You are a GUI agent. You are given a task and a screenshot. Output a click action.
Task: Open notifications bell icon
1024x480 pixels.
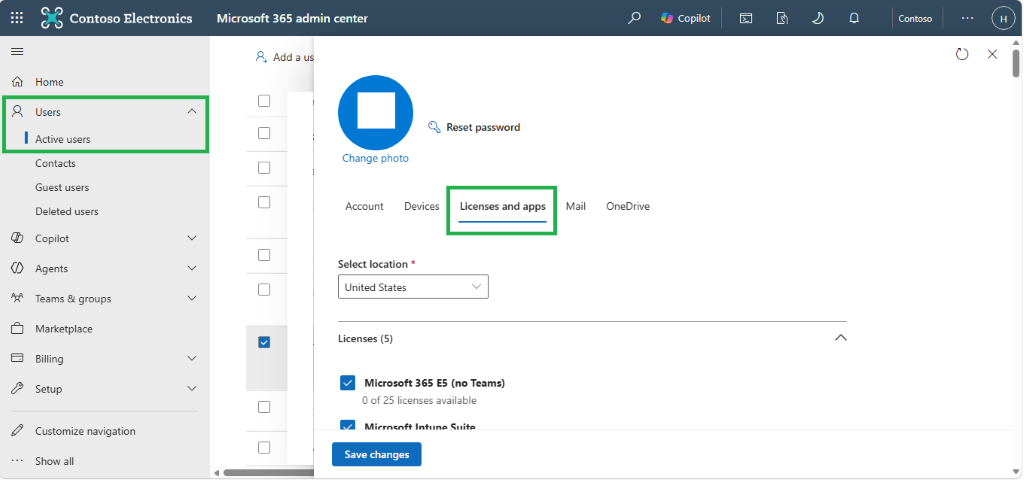pos(854,18)
